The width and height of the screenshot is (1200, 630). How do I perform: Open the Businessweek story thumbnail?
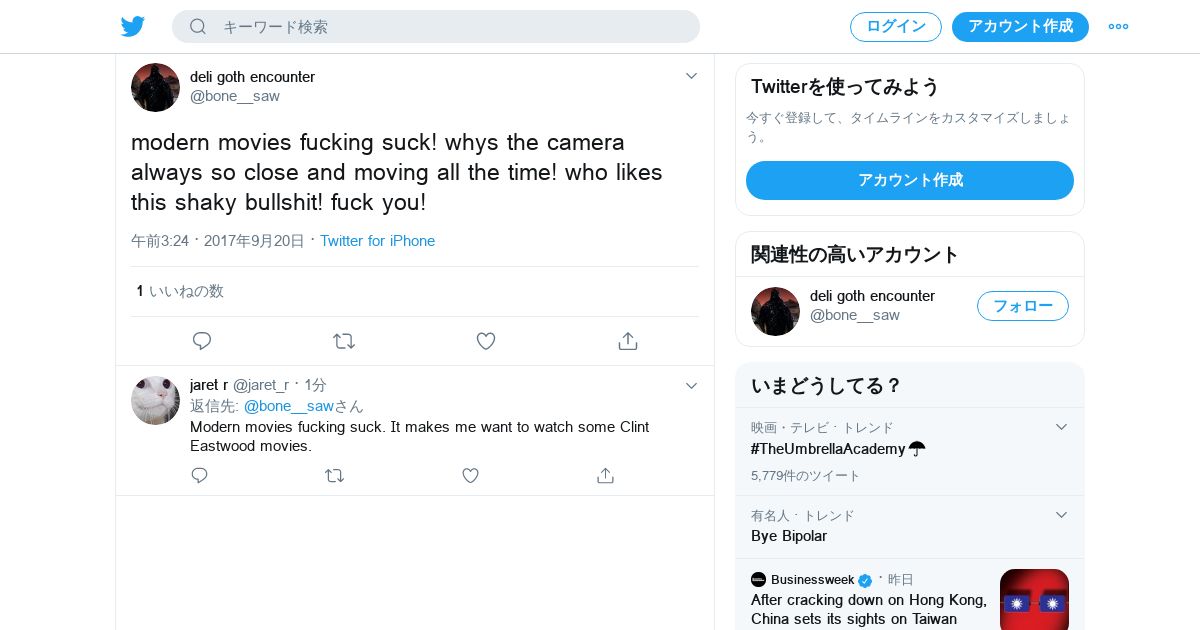[1034, 599]
